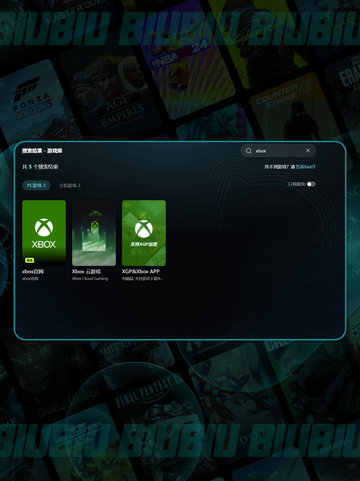Switch to the 主机游戏 2 tab
Screen dimensions: 360x481
pos(70,185)
